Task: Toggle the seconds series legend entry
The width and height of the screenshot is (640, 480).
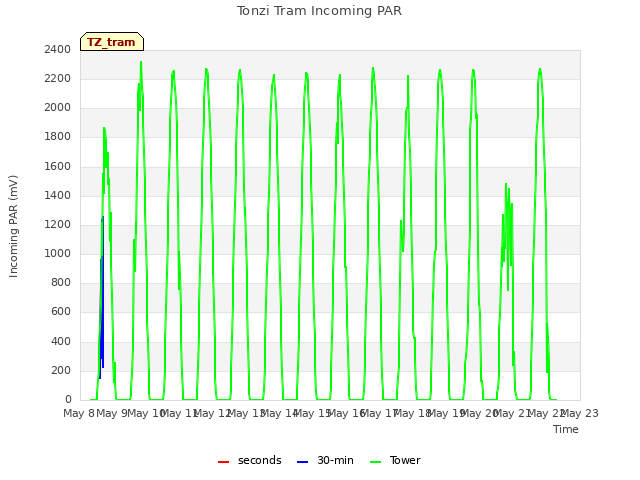Action: tap(250, 460)
